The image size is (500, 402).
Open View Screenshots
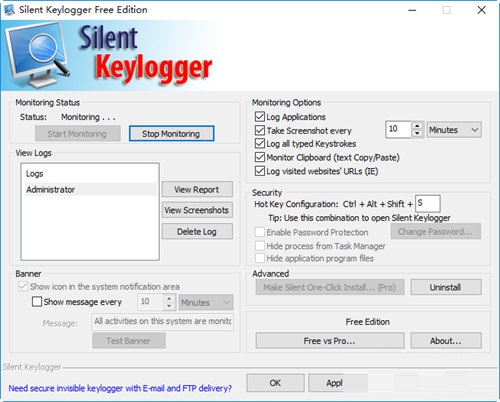[x=197, y=210]
